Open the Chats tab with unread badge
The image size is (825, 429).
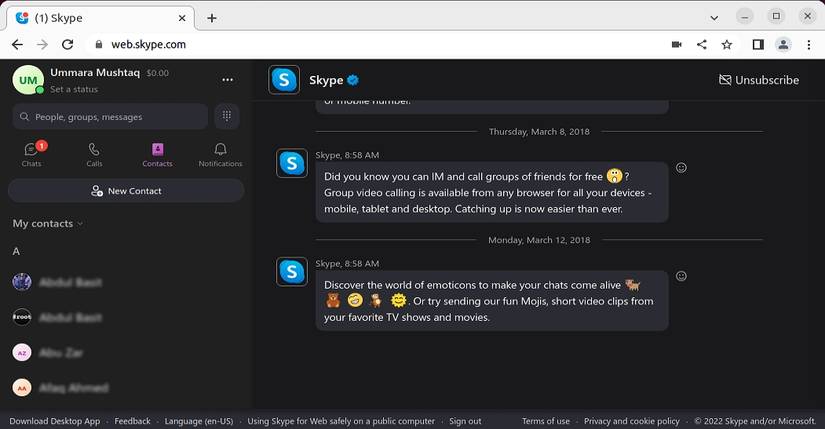tap(32, 155)
